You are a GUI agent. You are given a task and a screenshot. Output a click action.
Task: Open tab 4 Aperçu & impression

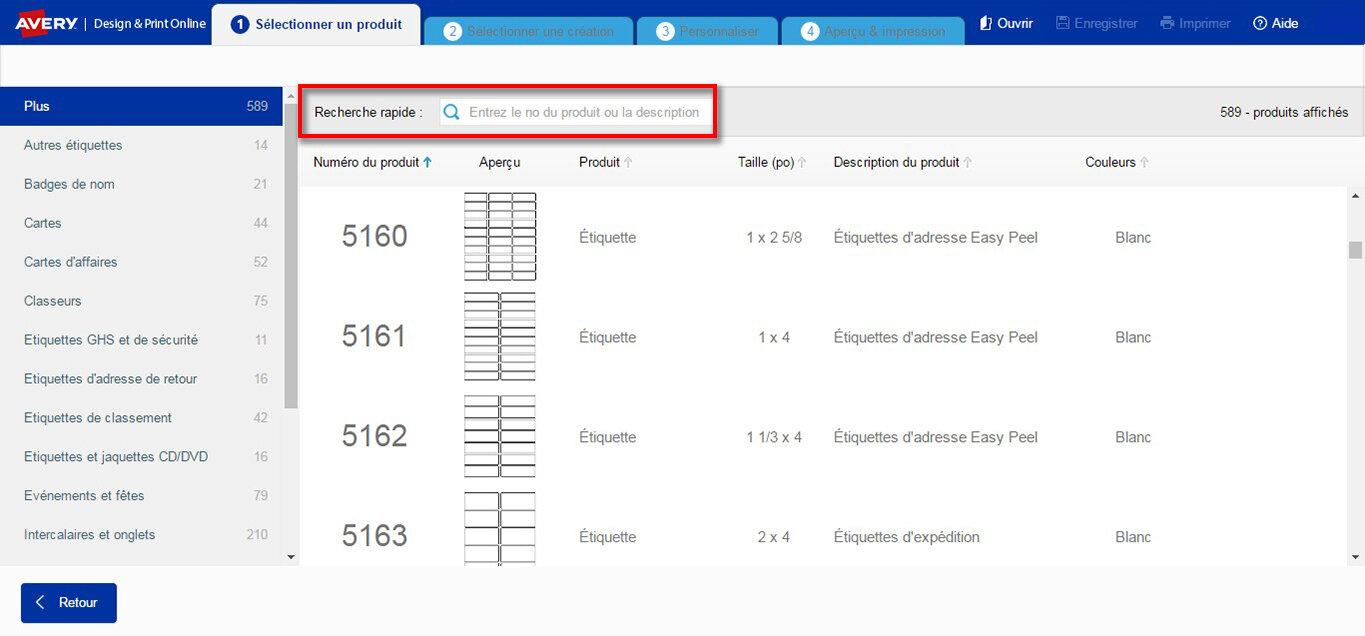(873, 31)
